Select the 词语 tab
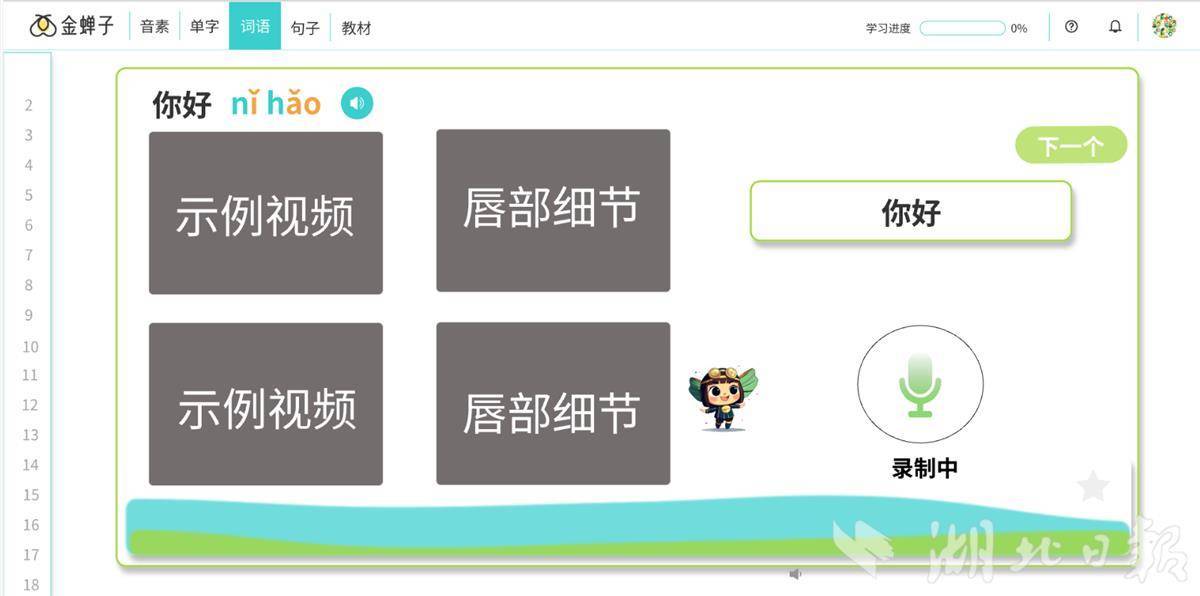This screenshot has width=1200, height=596. click(255, 27)
